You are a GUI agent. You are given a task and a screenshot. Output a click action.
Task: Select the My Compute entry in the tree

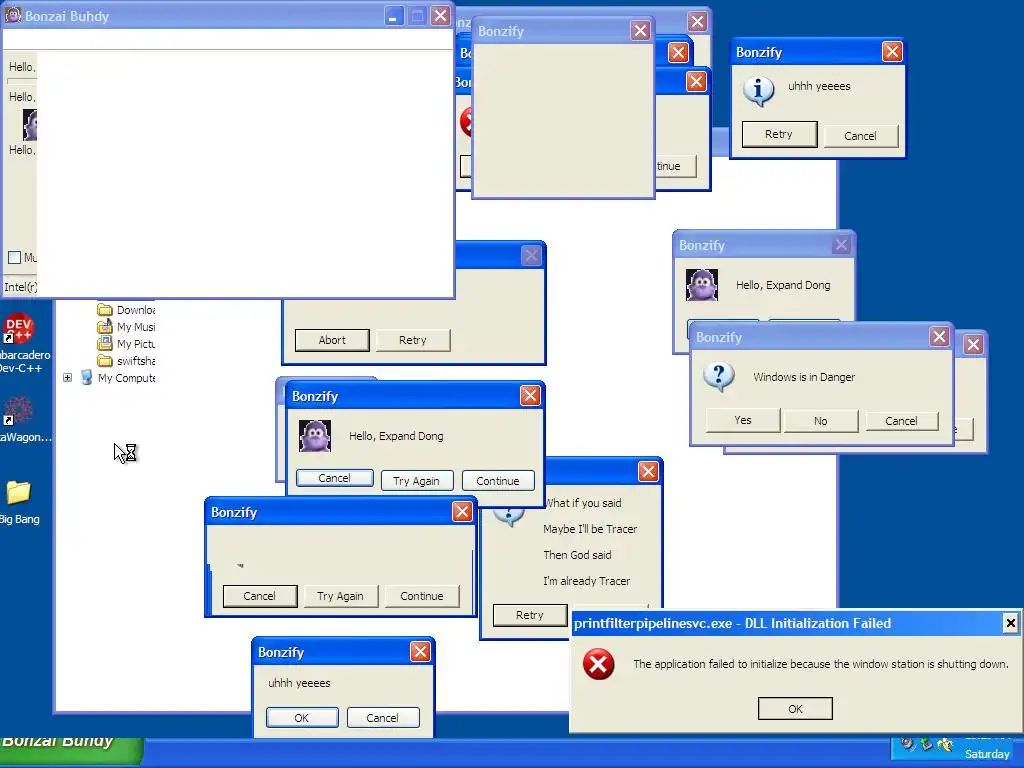tap(118, 377)
